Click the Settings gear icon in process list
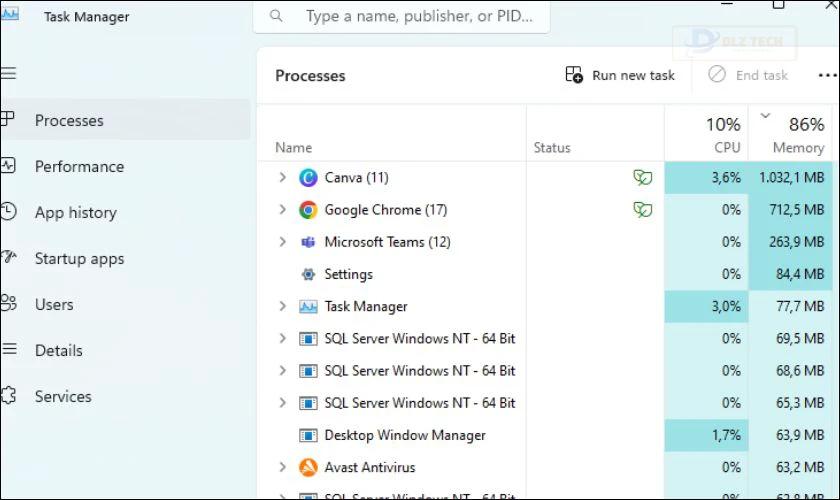840x500 pixels. pyautogui.click(x=308, y=274)
